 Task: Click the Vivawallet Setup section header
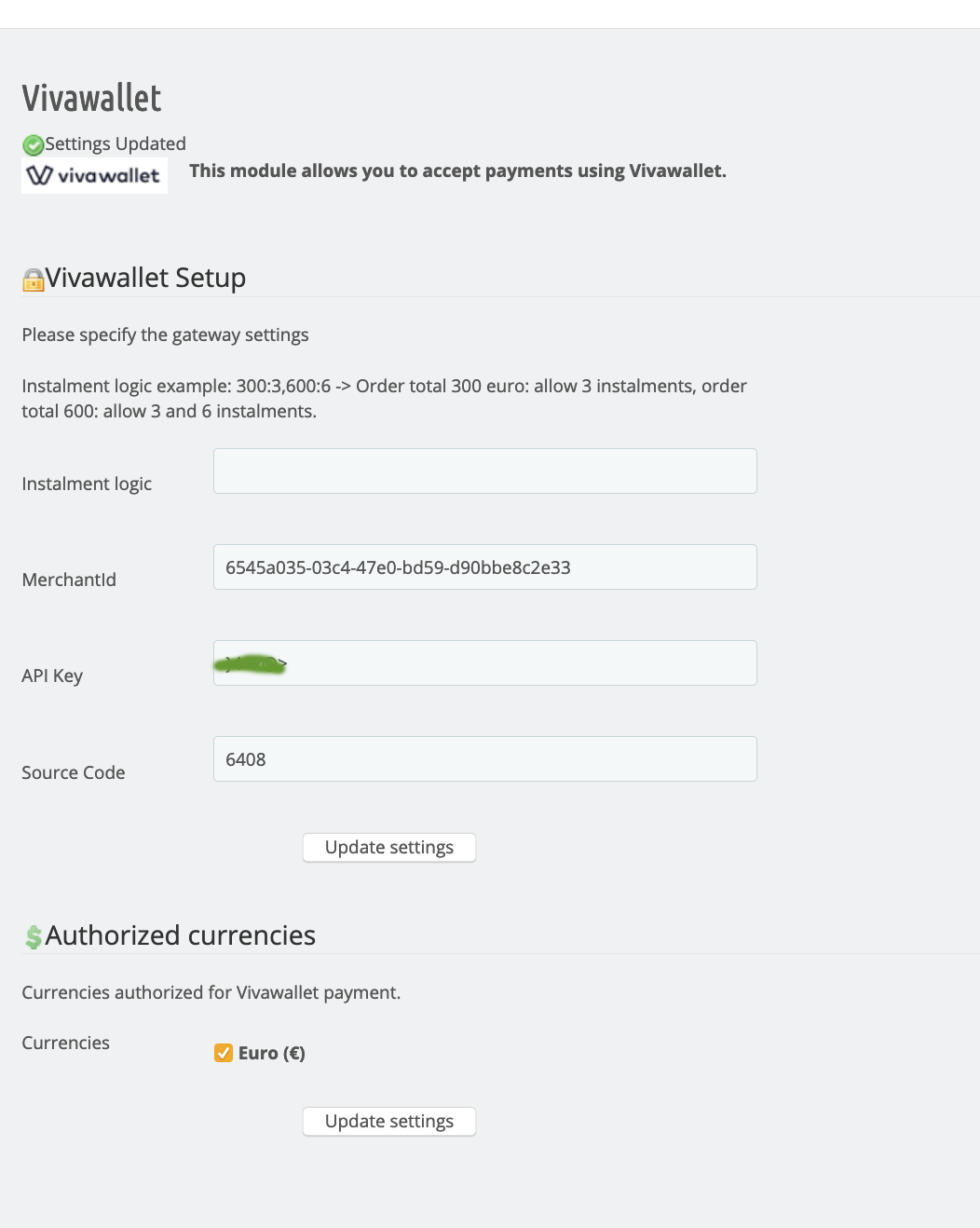coord(145,277)
